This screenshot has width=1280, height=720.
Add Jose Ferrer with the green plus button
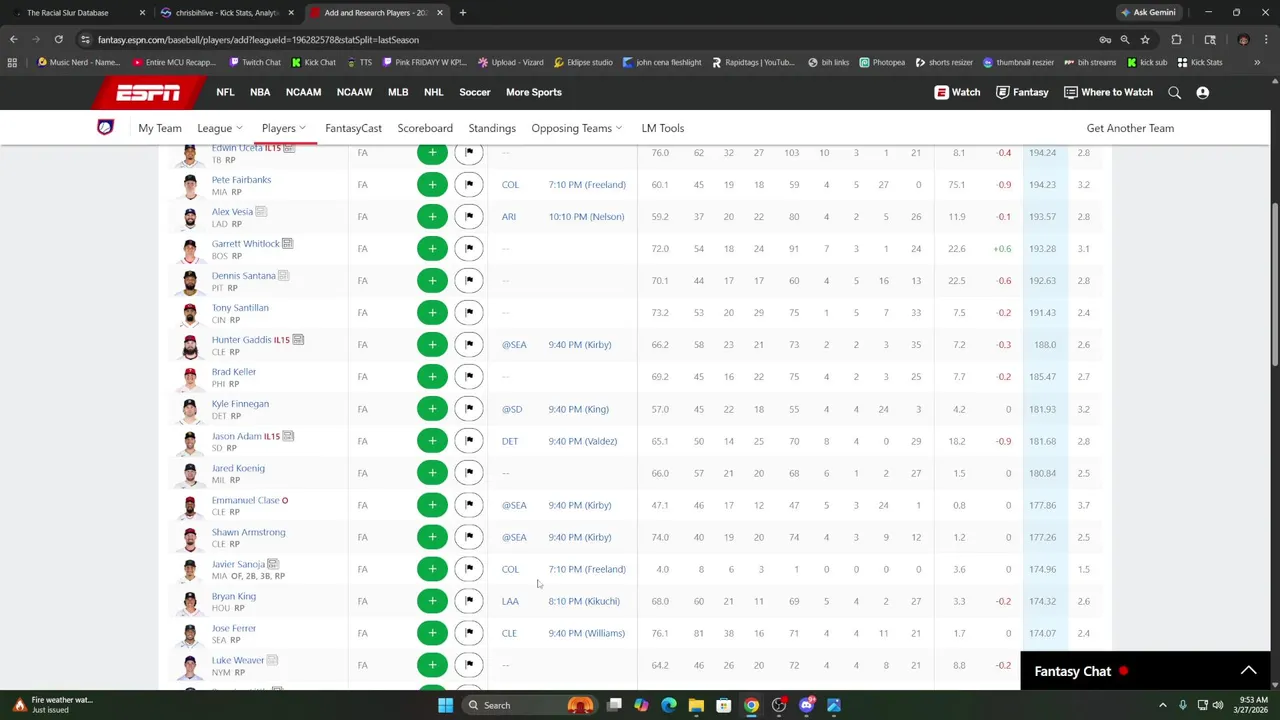point(432,633)
